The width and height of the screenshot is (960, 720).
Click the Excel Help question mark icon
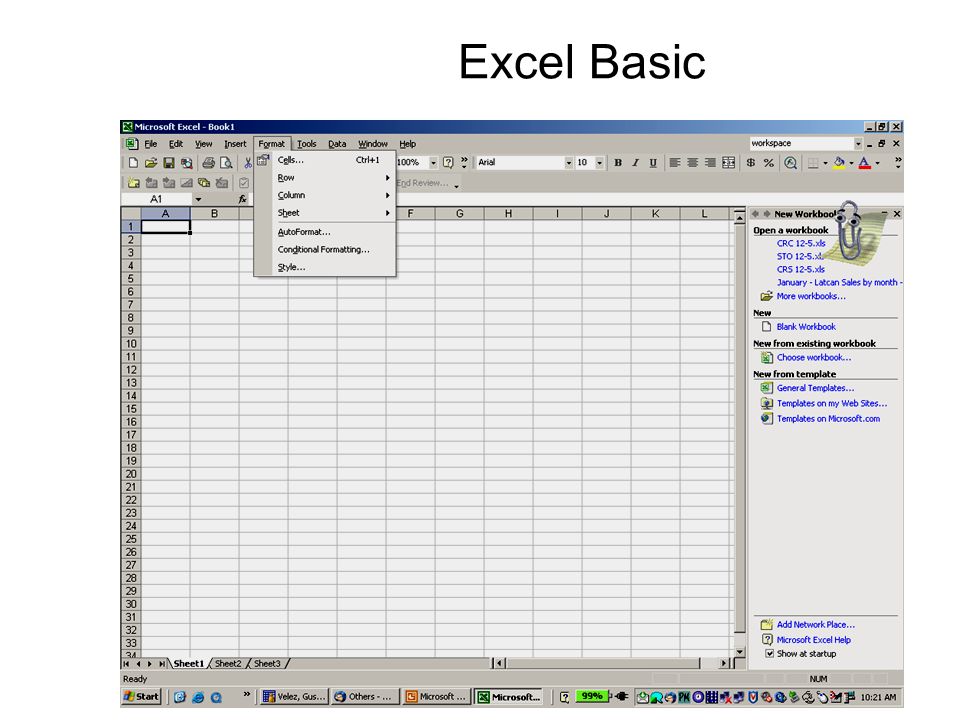click(x=448, y=163)
